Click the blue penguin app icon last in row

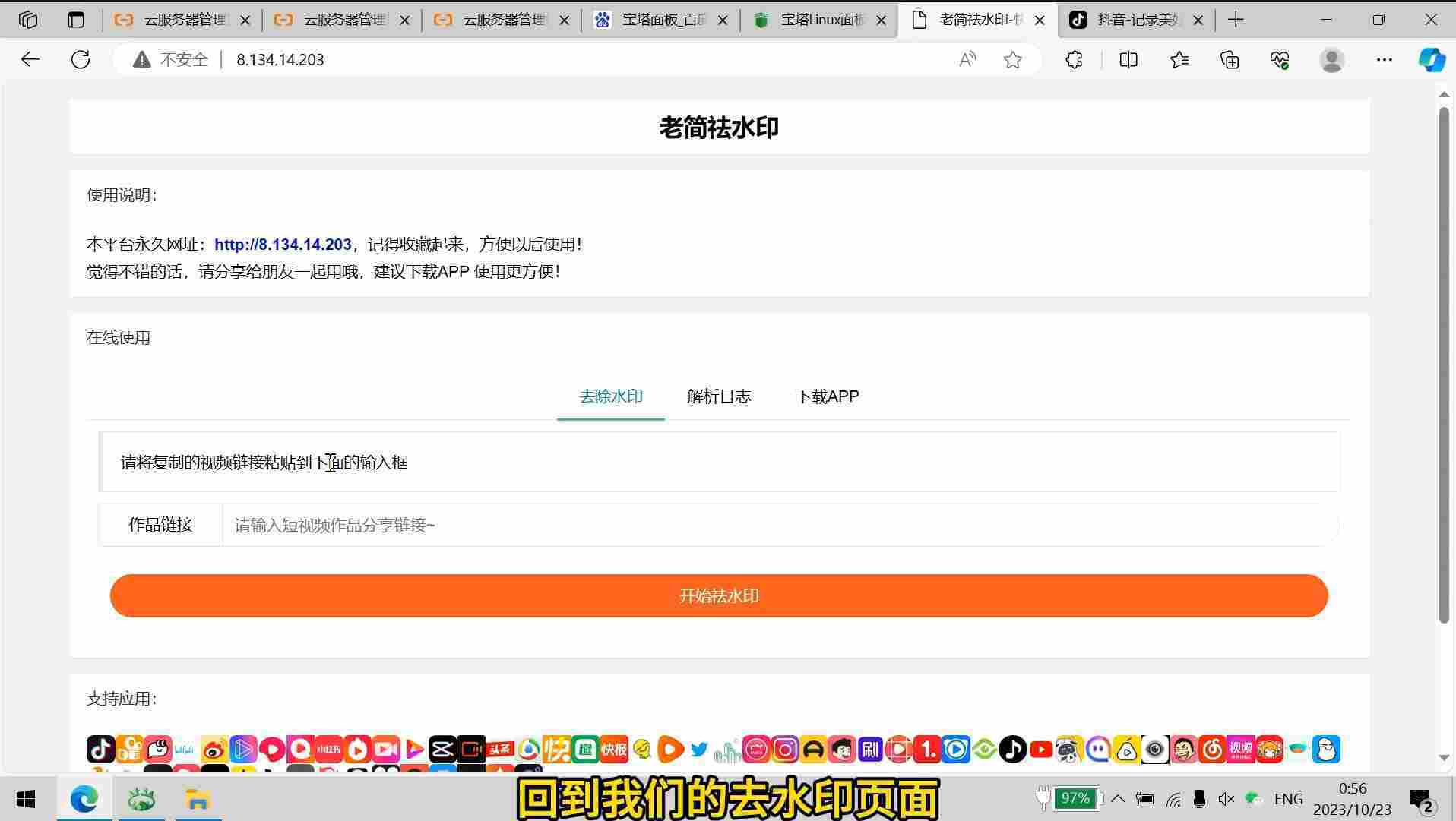coord(1326,750)
